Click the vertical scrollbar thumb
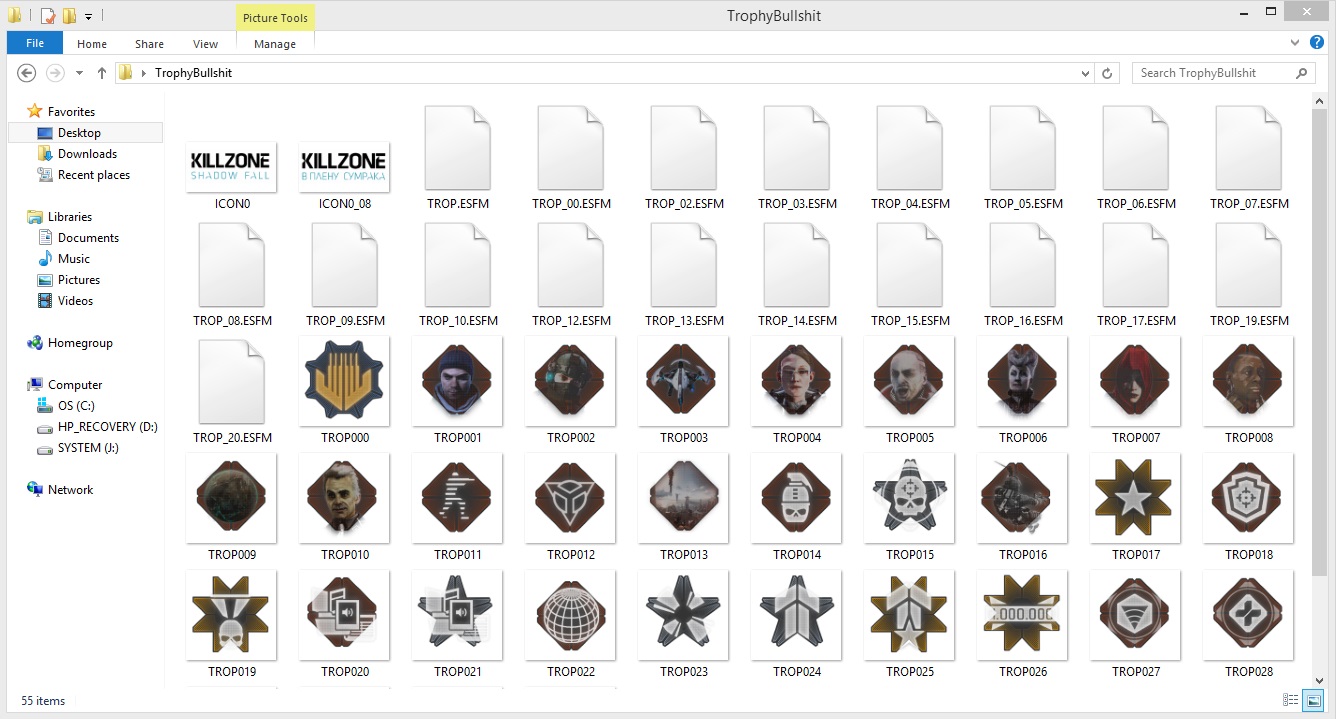 click(1321, 341)
